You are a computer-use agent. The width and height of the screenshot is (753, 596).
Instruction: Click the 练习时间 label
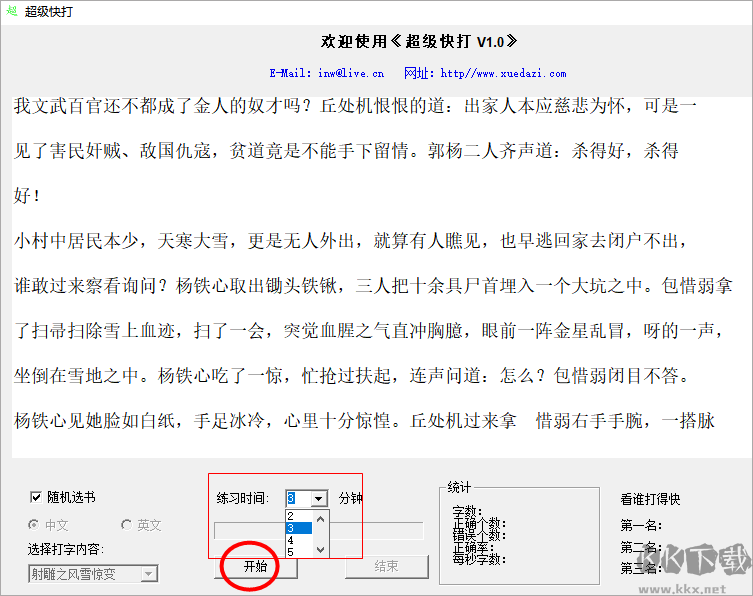[x=243, y=499]
